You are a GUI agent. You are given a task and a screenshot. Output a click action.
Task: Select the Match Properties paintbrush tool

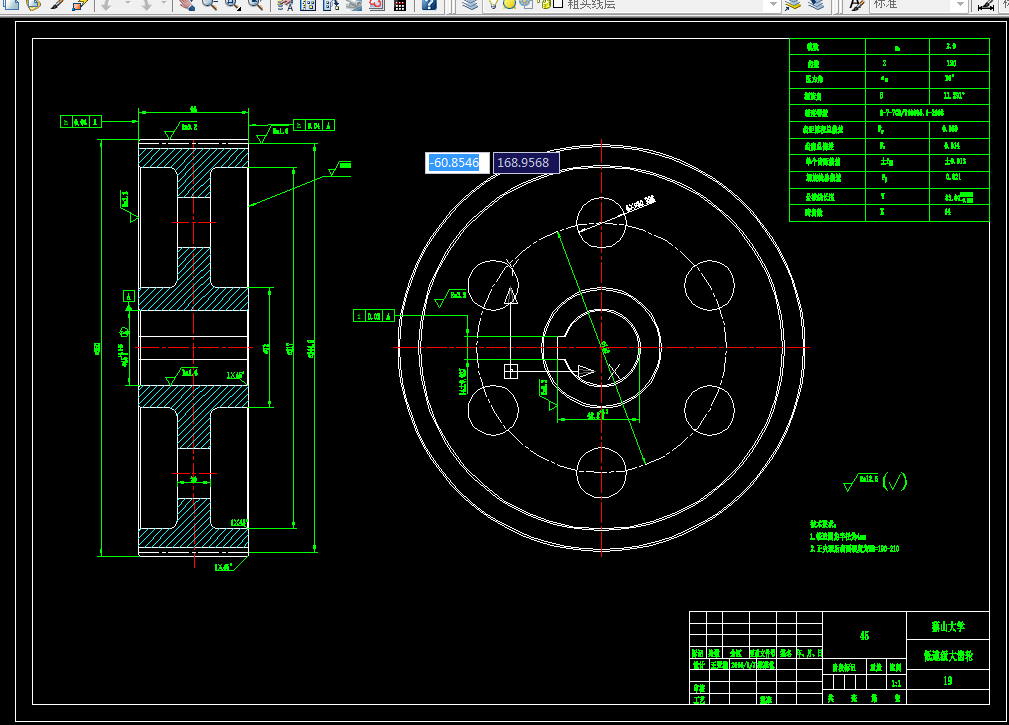(x=57, y=5)
